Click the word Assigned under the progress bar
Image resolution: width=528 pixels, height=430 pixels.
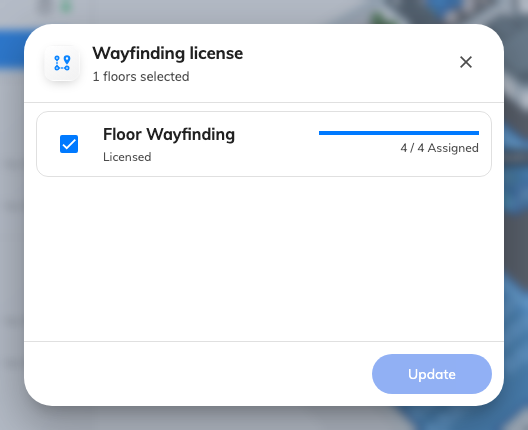(x=453, y=148)
